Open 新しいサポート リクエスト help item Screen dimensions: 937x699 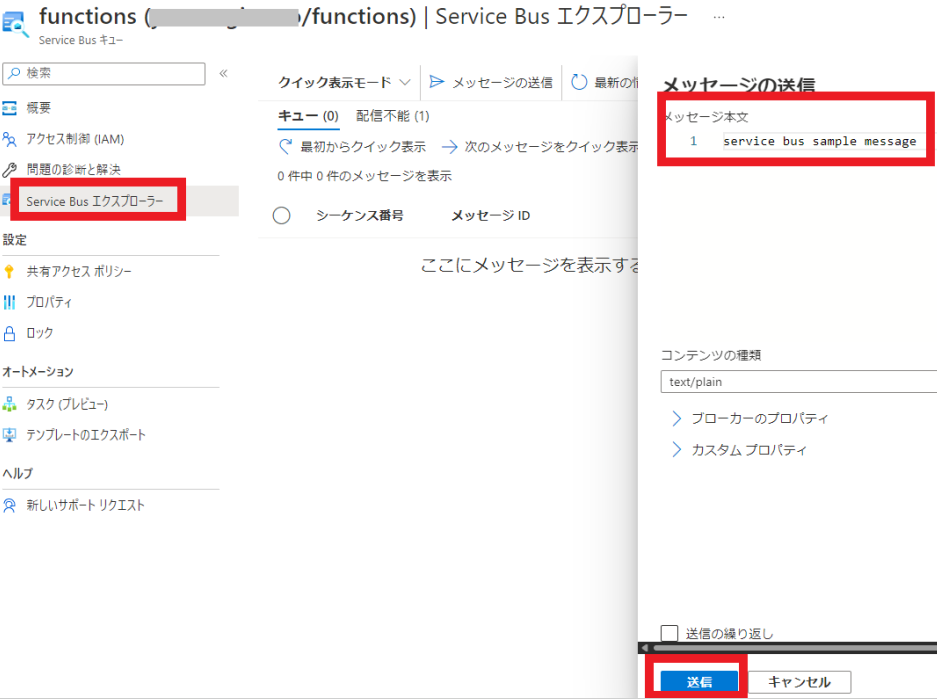click(x=85, y=505)
